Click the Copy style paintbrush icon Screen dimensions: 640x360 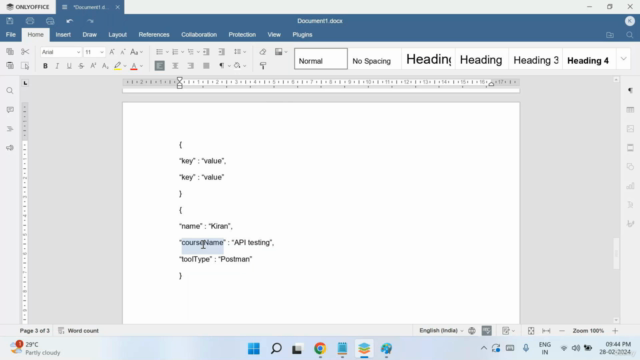262,66
